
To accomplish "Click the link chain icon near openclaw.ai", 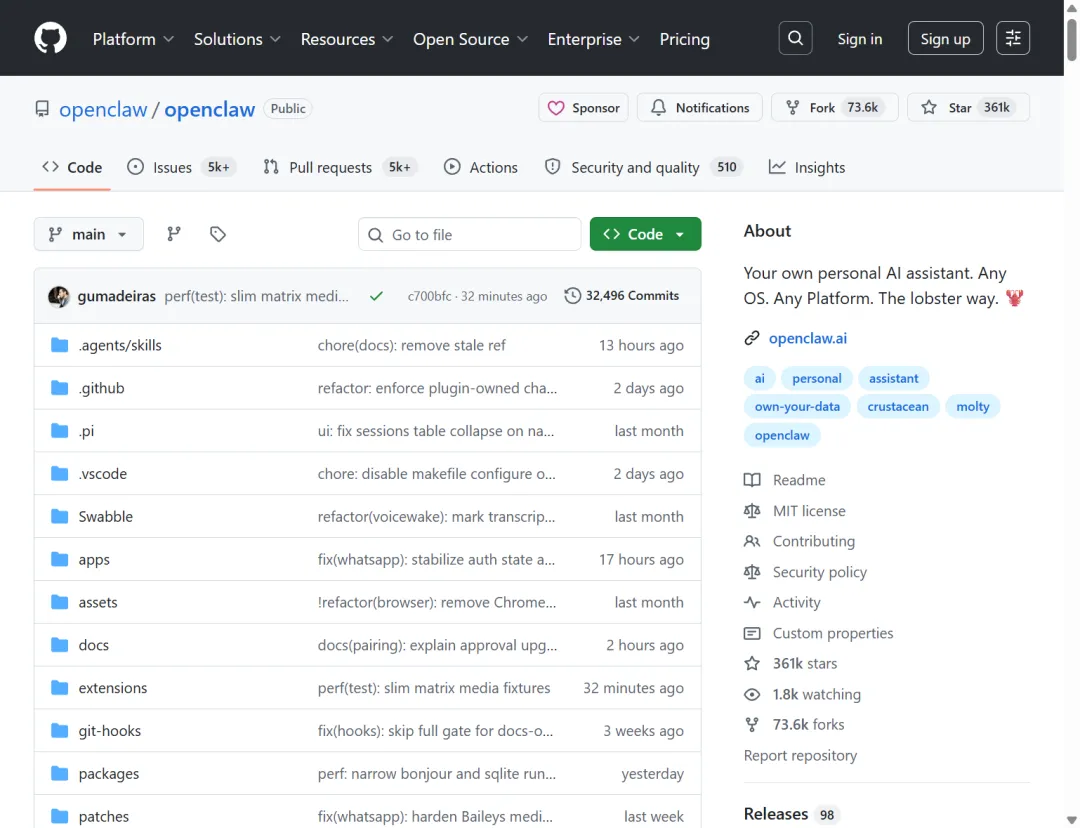I will [x=751, y=338].
